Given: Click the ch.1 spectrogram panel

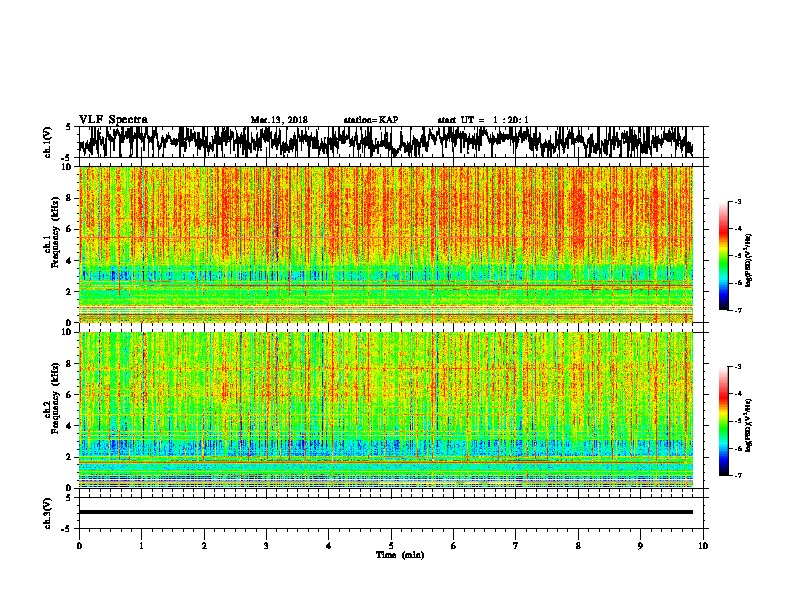Looking at the screenshot, I should point(386,244).
